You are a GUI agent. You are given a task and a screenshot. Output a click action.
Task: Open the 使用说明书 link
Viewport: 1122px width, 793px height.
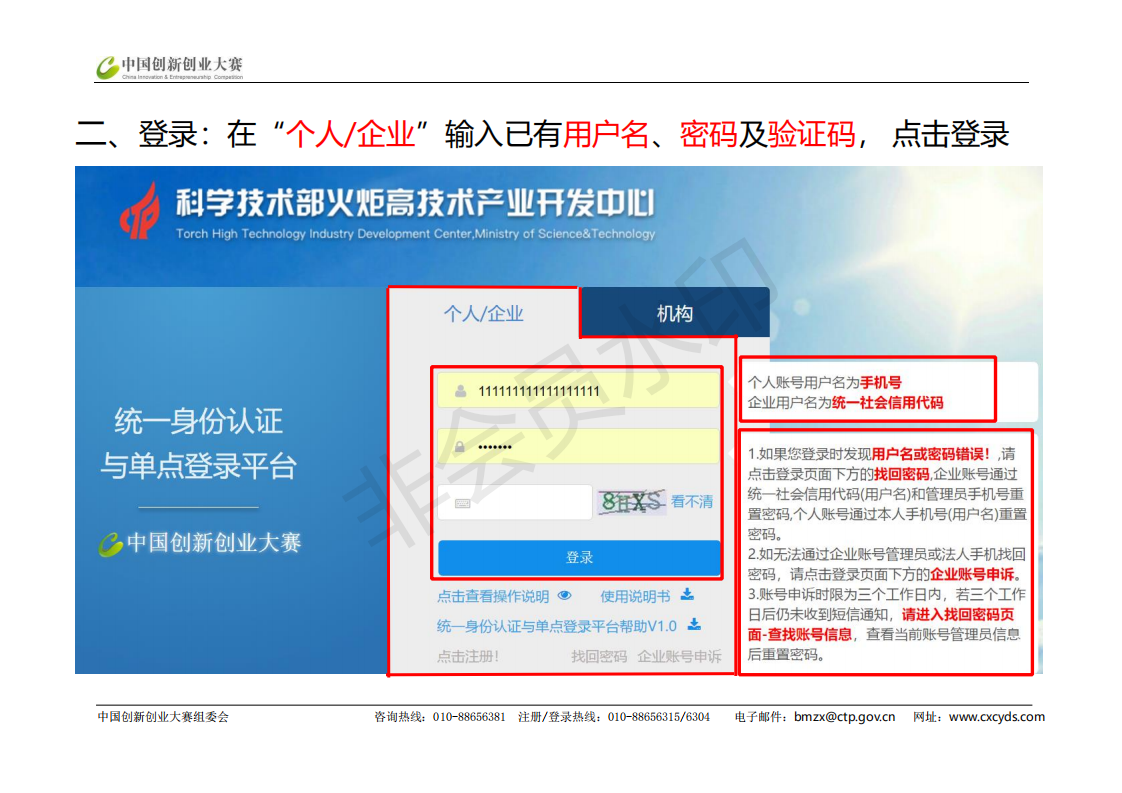click(635, 596)
